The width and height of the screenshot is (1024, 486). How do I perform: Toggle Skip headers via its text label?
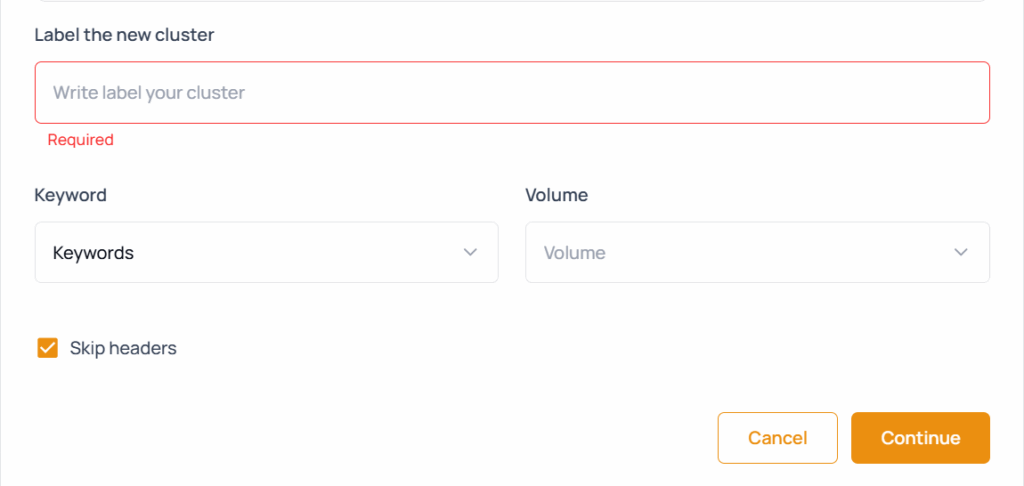123,348
